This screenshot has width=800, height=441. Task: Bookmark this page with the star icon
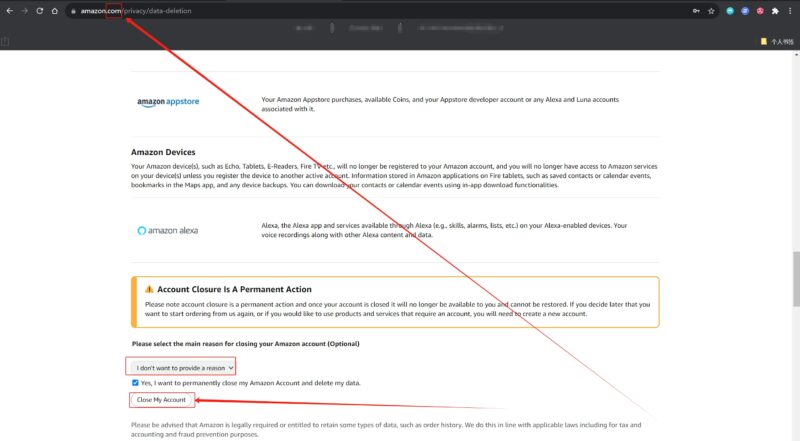(x=710, y=10)
